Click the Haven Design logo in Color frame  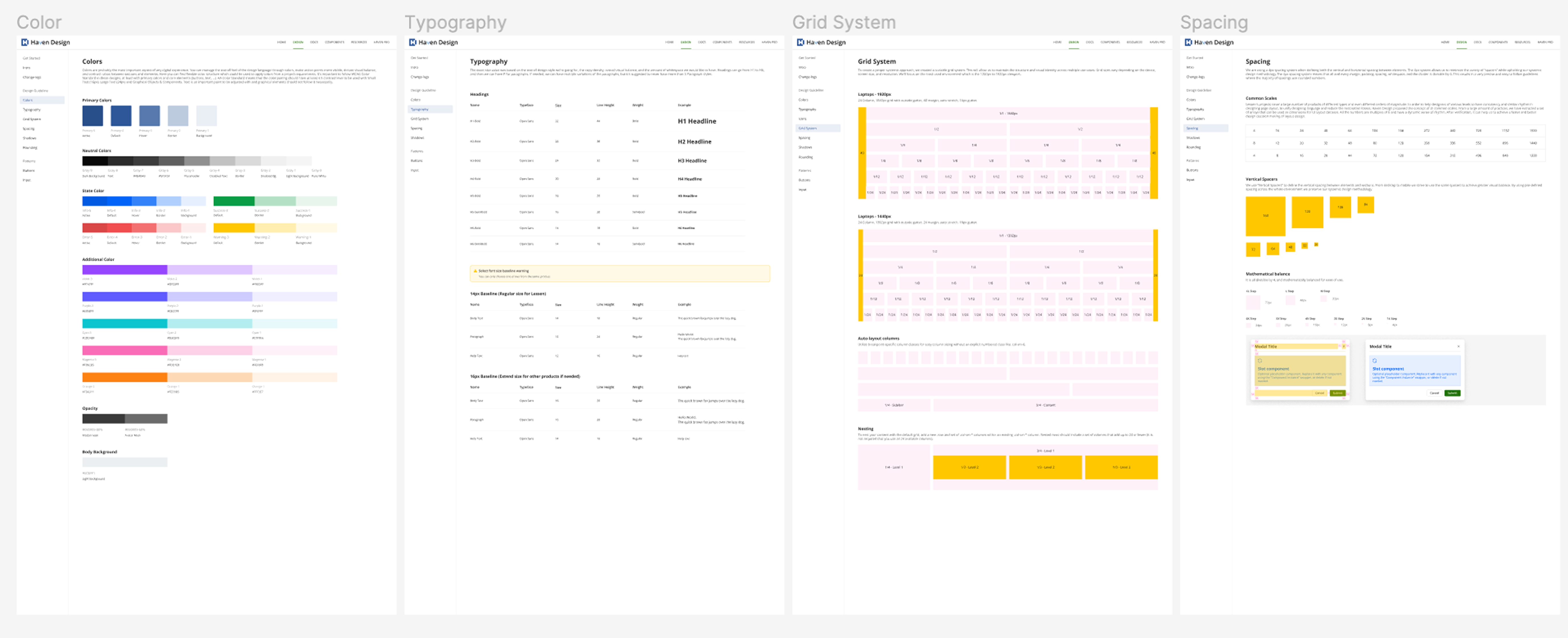(x=46, y=43)
